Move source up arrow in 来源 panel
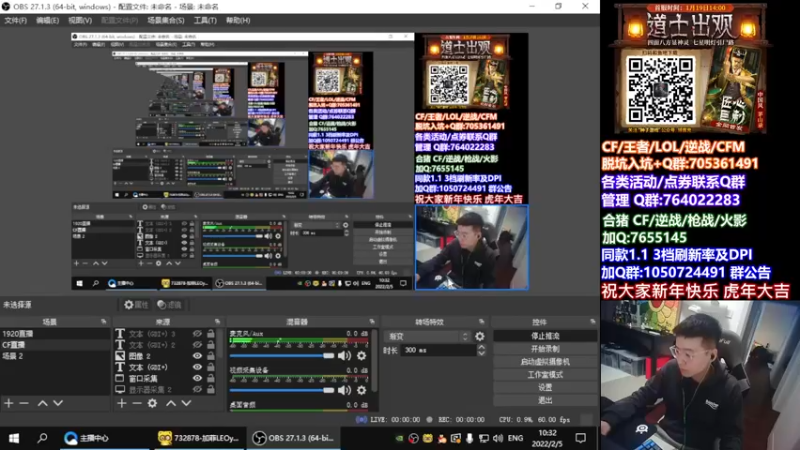Screen dimensions: 800x450 [171, 403]
